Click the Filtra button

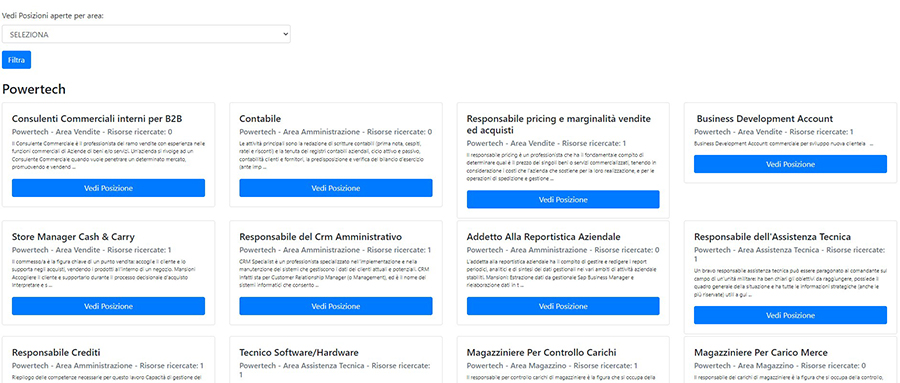16,60
